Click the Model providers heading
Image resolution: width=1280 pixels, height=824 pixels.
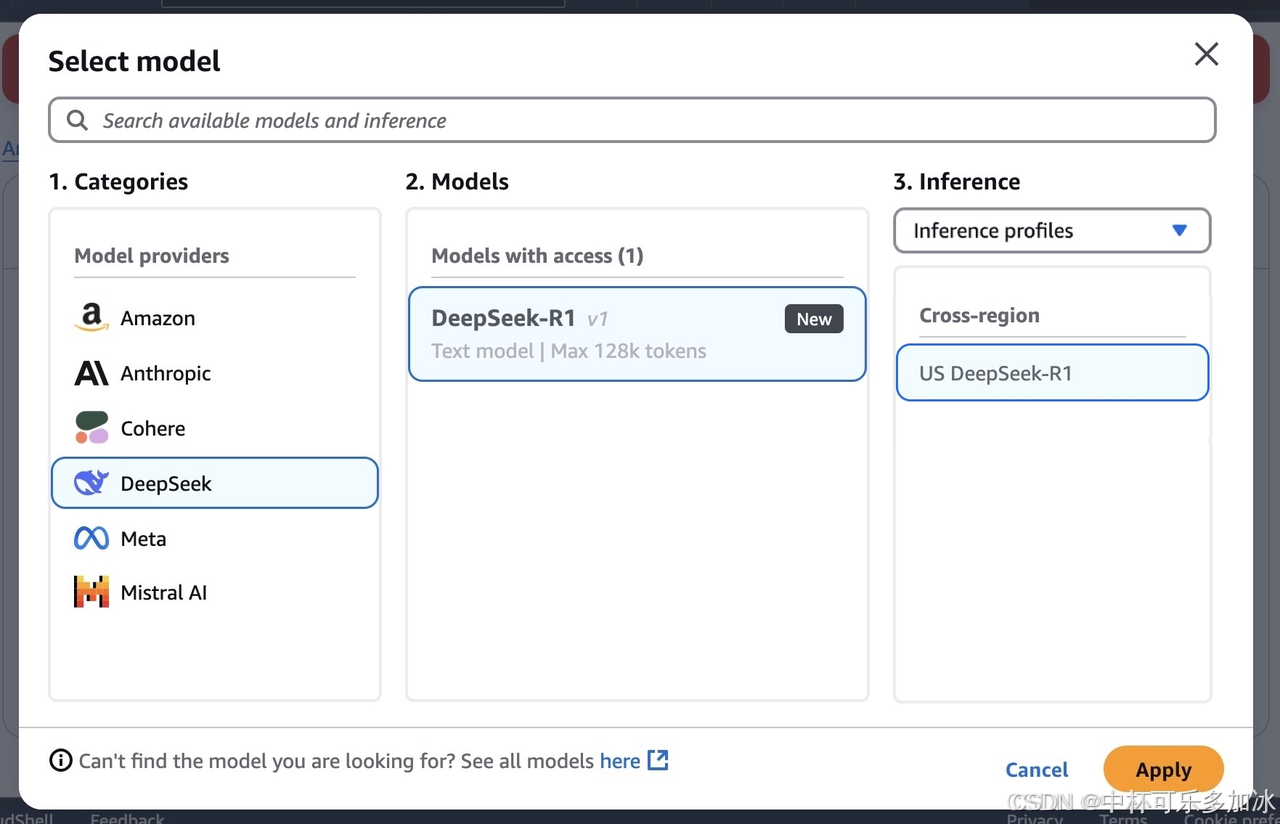(152, 256)
